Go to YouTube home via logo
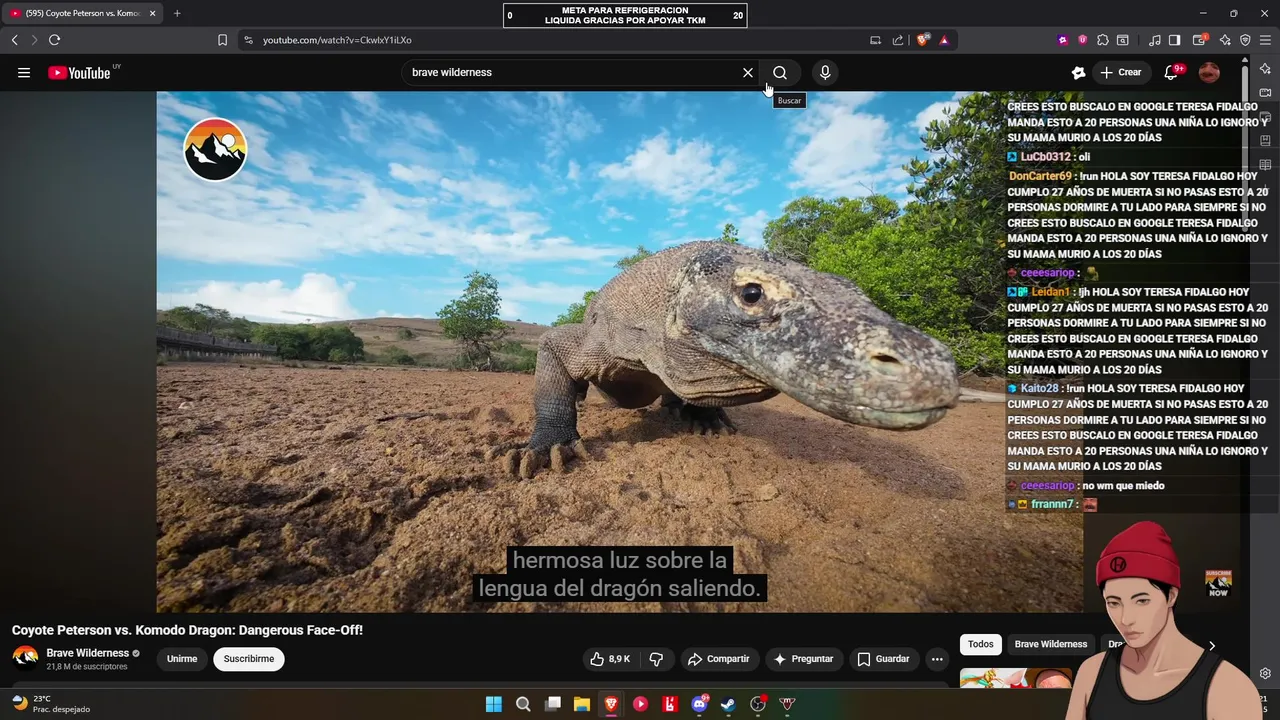1280x720 pixels. tap(79, 72)
